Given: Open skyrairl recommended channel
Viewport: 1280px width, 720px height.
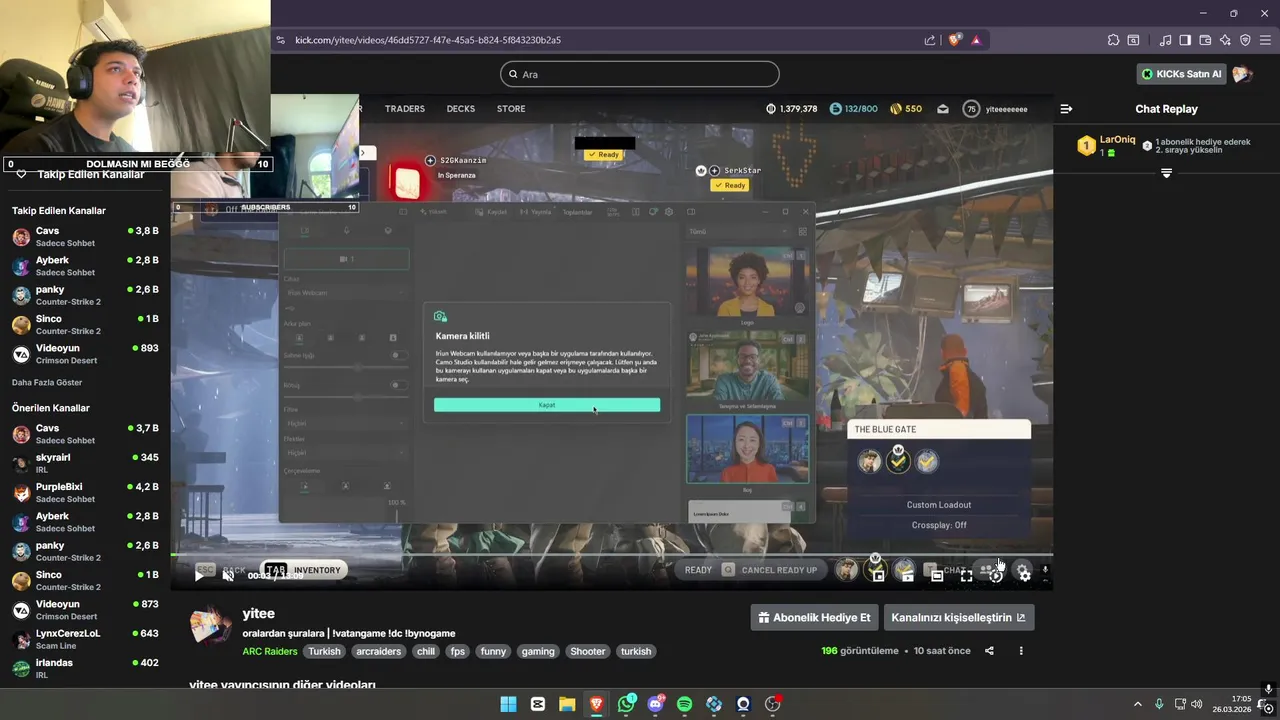Looking at the screenshot, I should click(85, 463).
